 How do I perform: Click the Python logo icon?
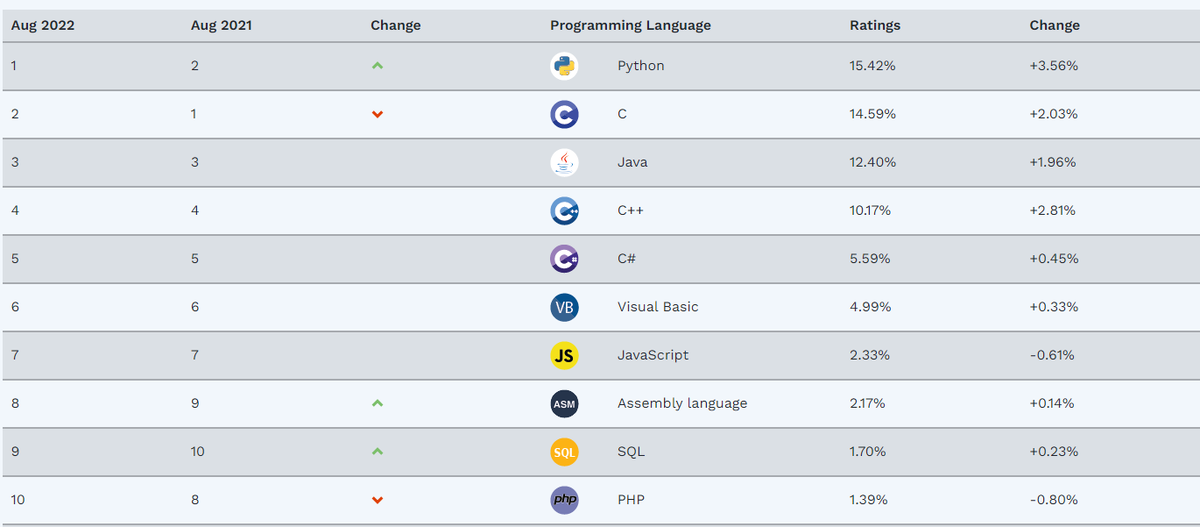tap(564, 66)
